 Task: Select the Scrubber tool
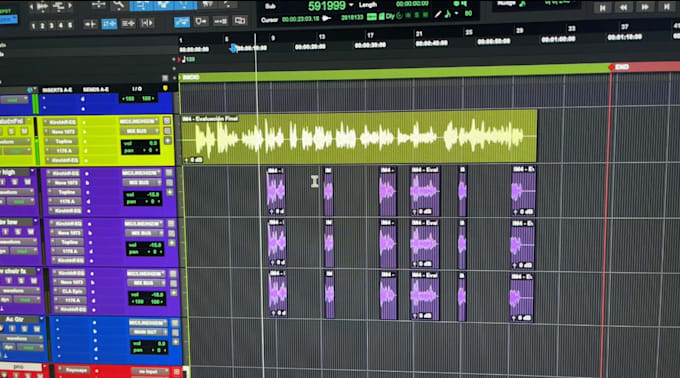click(208, 4)
